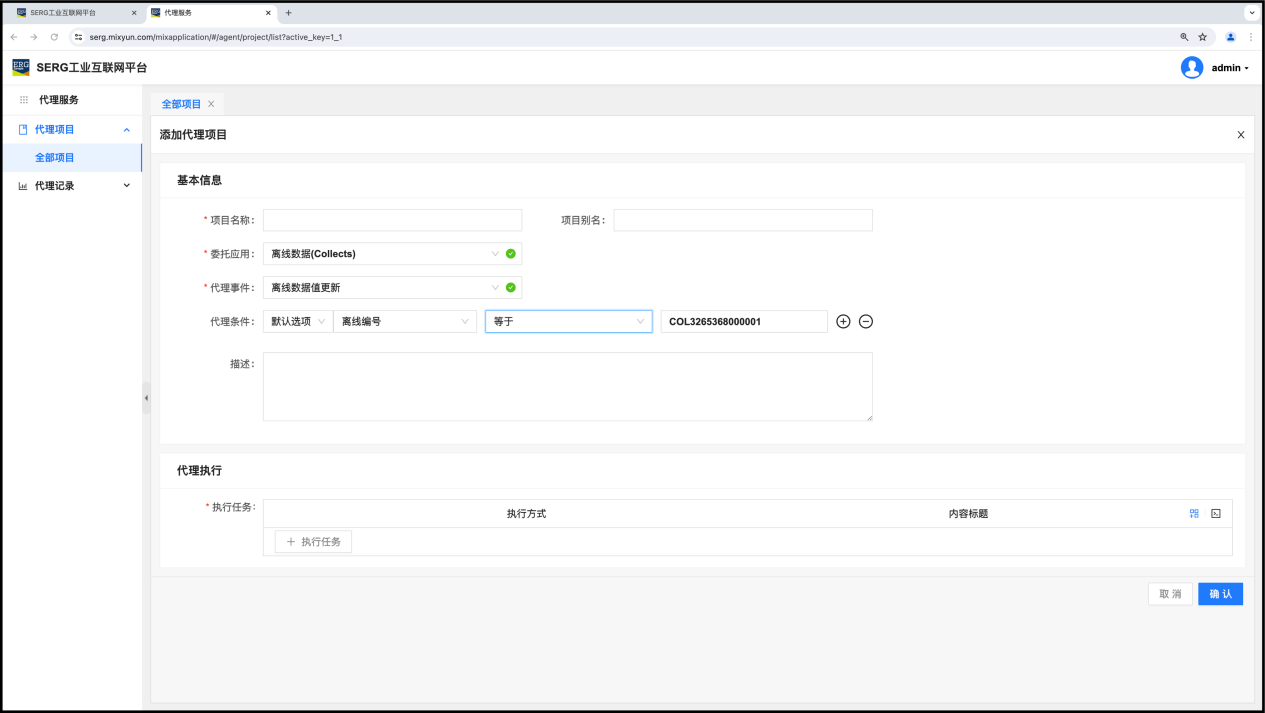Select 全部项目 in the sidebar
This screenshot has height=713, width=1265.
pyautogui.click(x=55, y=157)
